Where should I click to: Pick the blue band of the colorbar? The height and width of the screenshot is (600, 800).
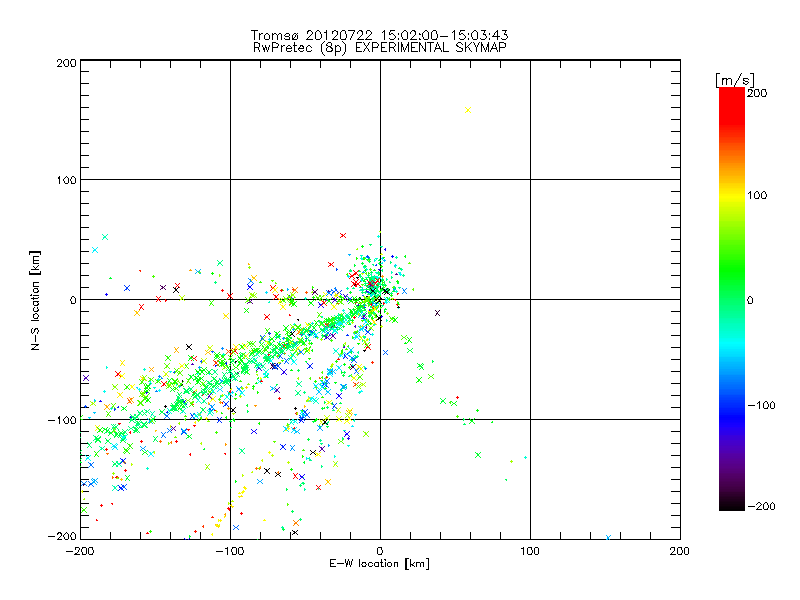pyautogui.click(x=732, y=416)
